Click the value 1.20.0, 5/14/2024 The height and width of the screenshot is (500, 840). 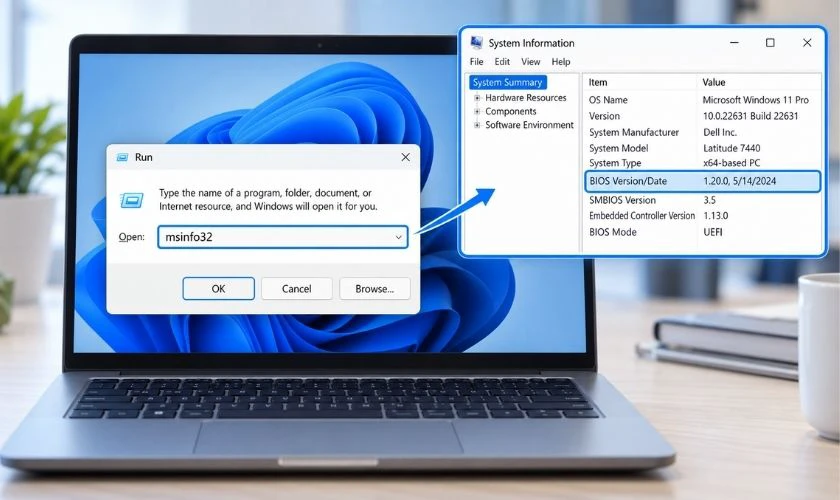click(x=739, y=181)
